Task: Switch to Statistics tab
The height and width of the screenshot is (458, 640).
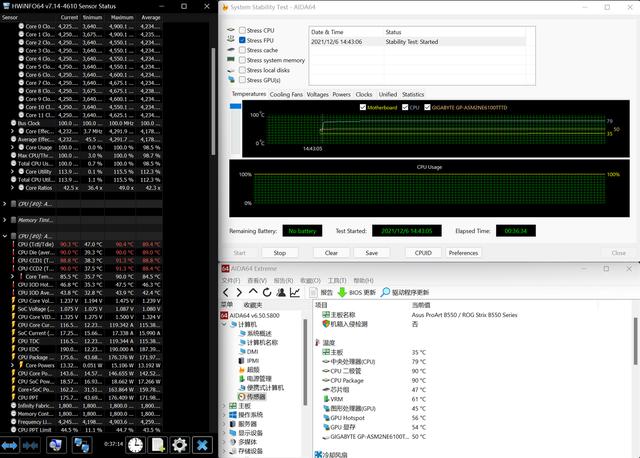Action: (x=413, y=94)
